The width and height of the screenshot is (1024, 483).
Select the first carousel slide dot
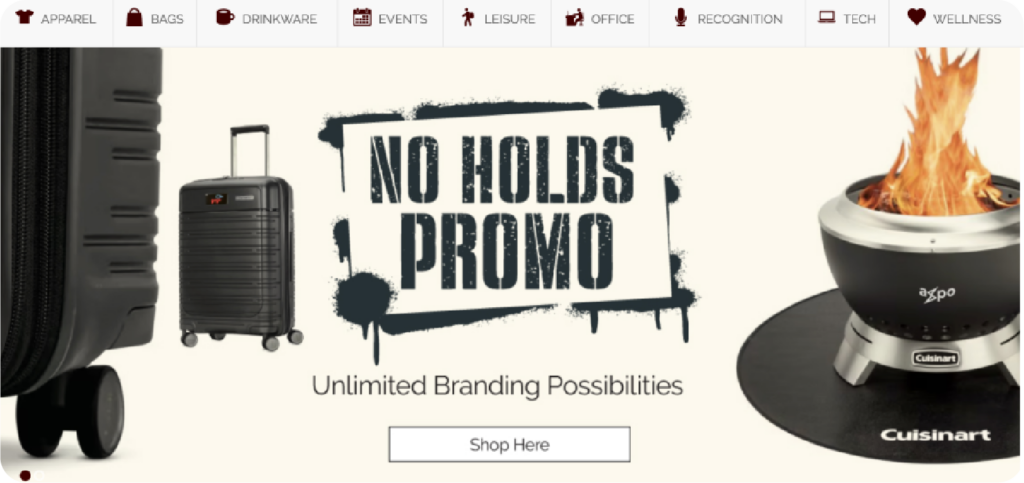25,475
